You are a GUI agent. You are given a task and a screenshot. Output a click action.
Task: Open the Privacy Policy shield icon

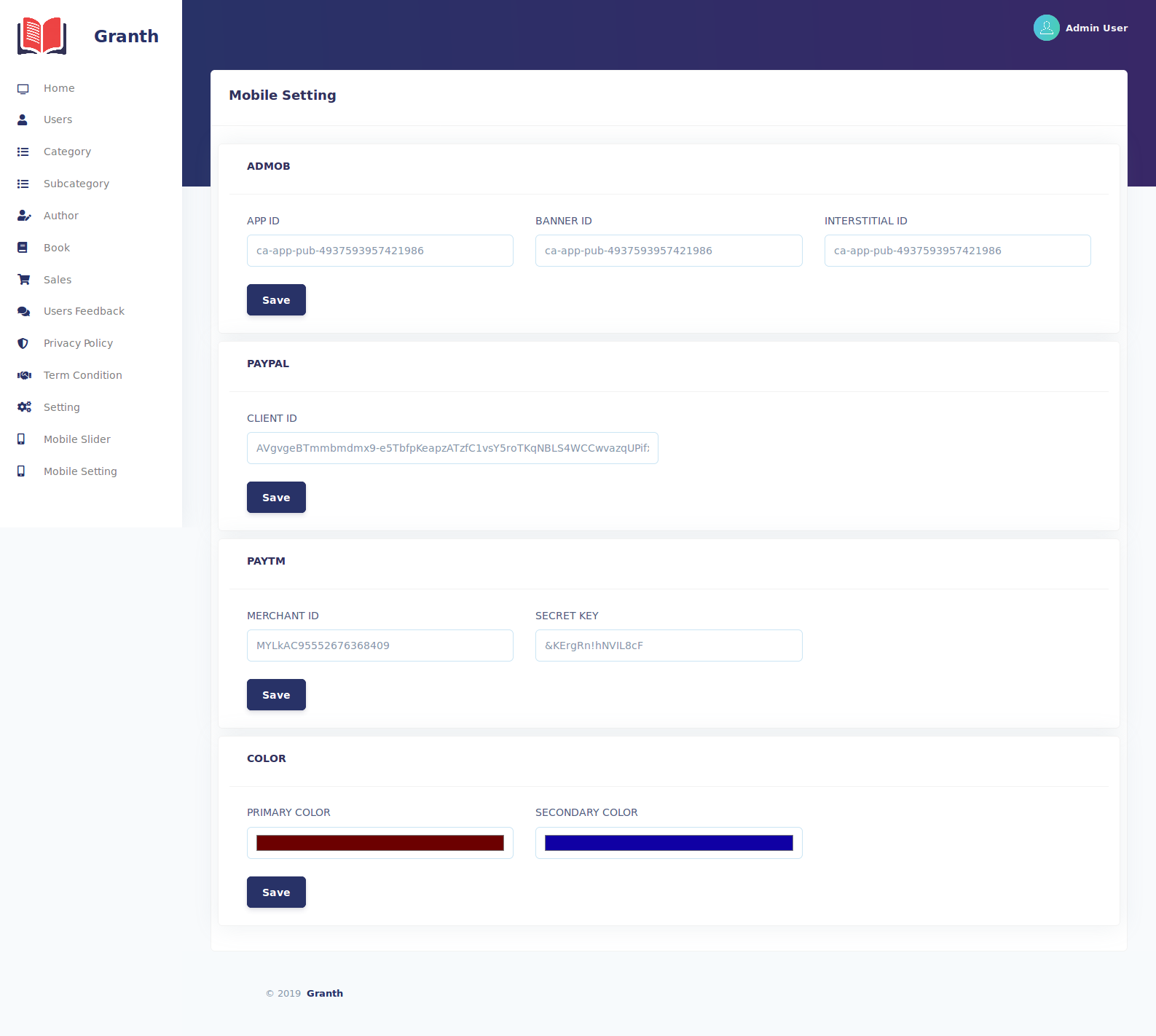click(23, 343)
